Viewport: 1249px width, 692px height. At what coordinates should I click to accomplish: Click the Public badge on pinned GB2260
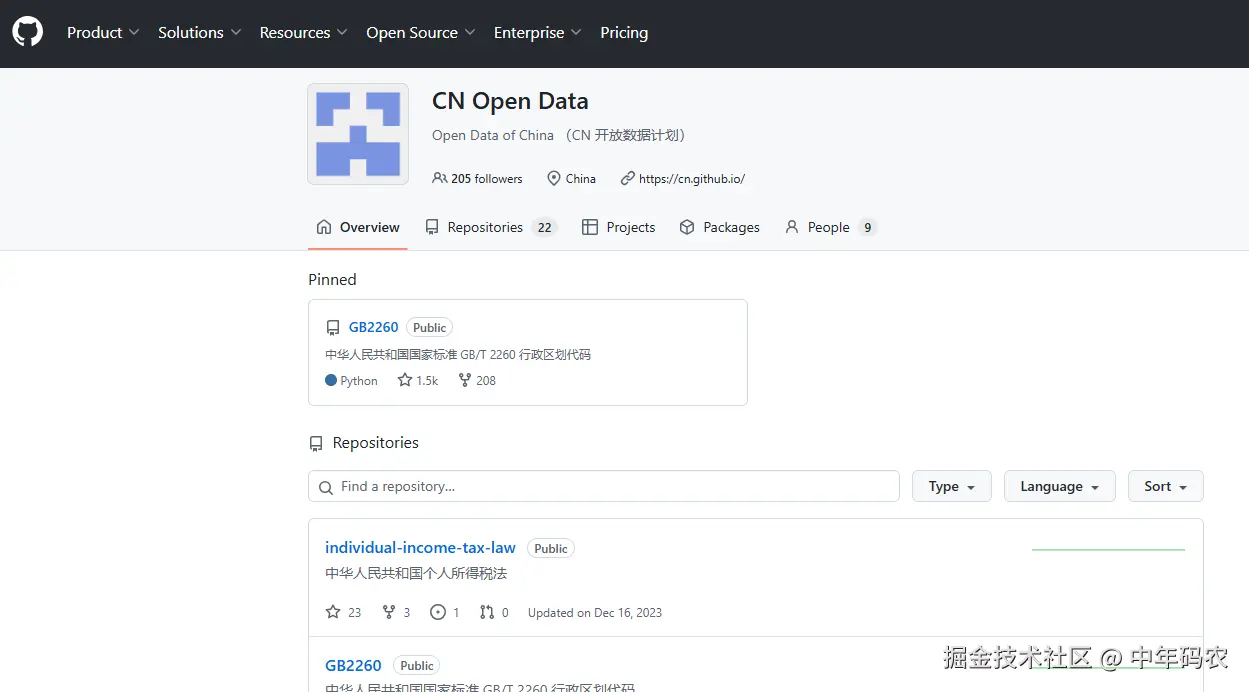pos(430,327)
